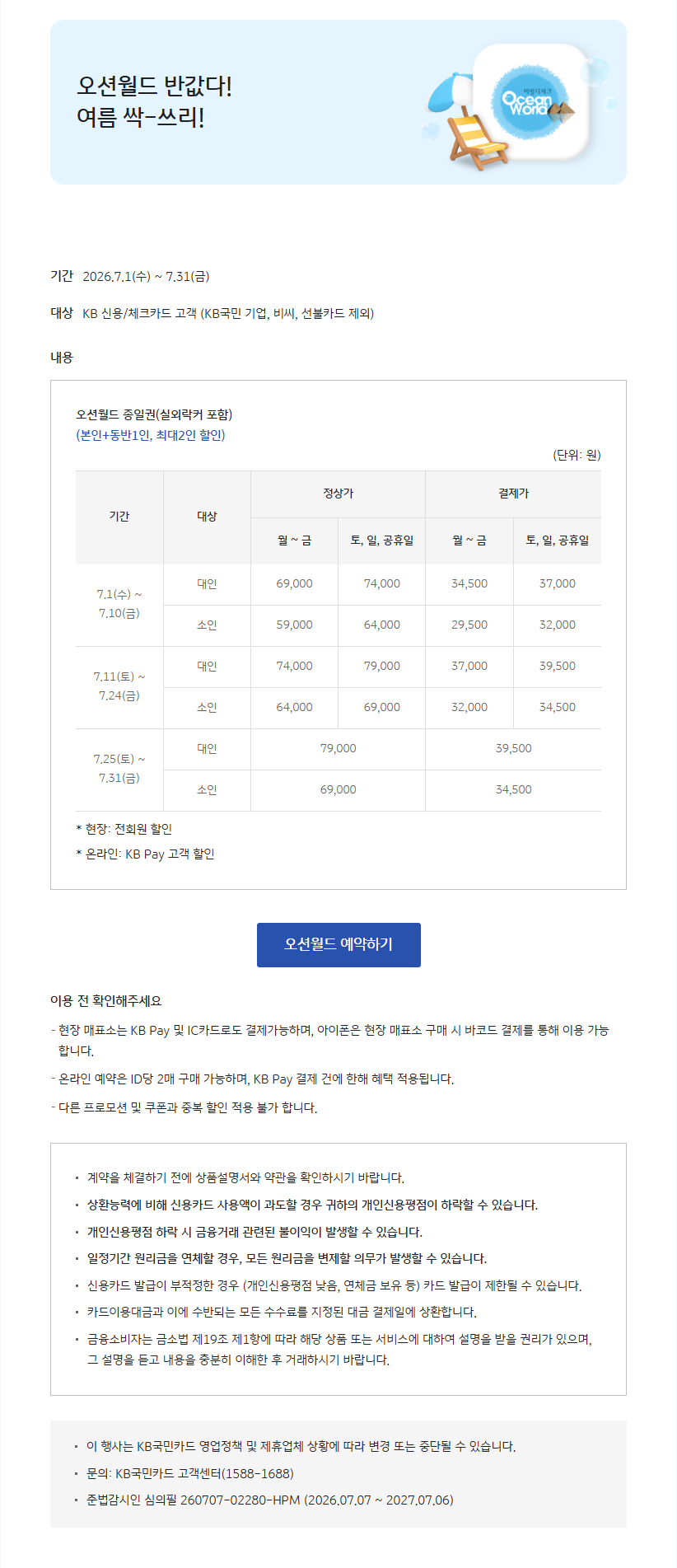The height and width of the screenshot is (1568, 677).
Task: Click the 이용 전 확인해주세요 heading
Action: [106, 1001]
